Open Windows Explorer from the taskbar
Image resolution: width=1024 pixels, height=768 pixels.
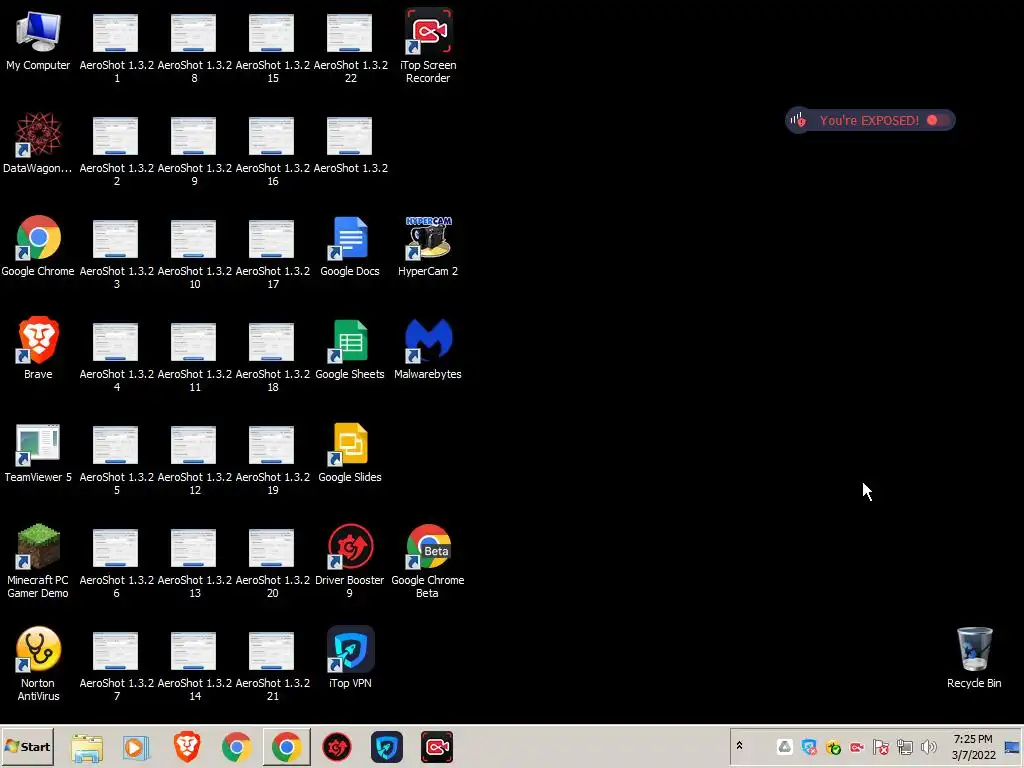coord(87,747)
